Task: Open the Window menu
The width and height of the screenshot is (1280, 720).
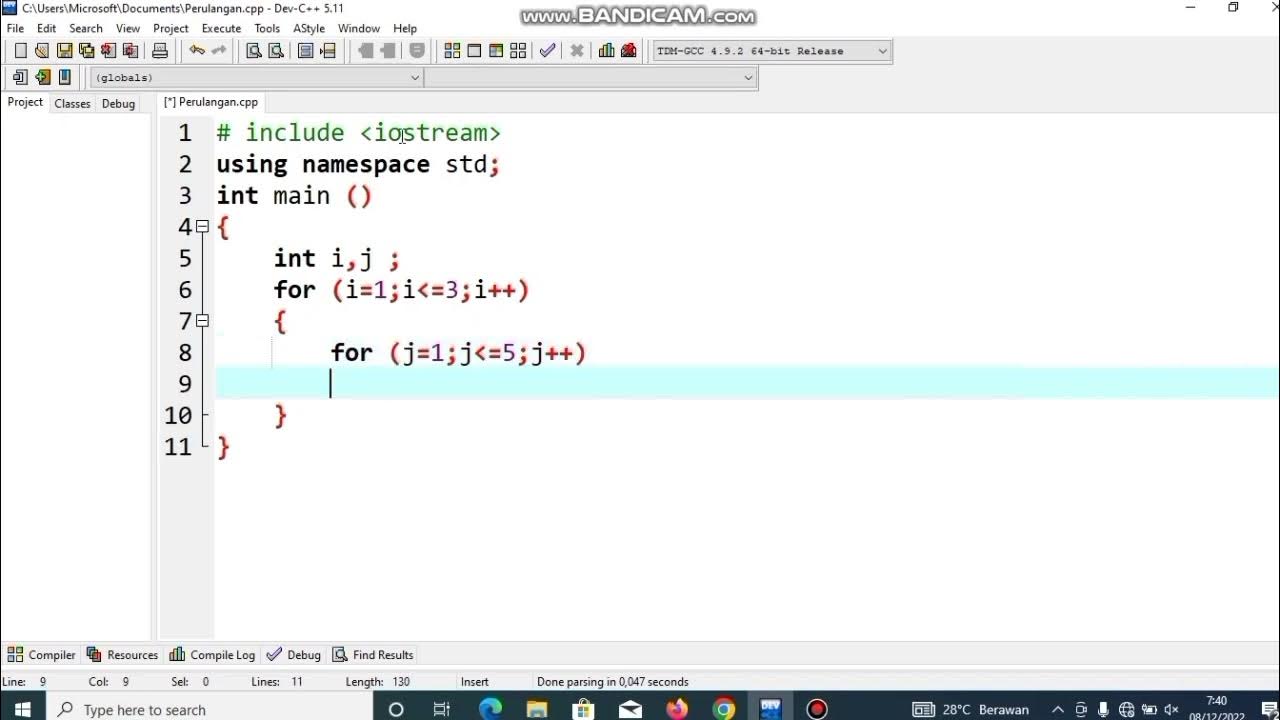Action: [359, 28]
